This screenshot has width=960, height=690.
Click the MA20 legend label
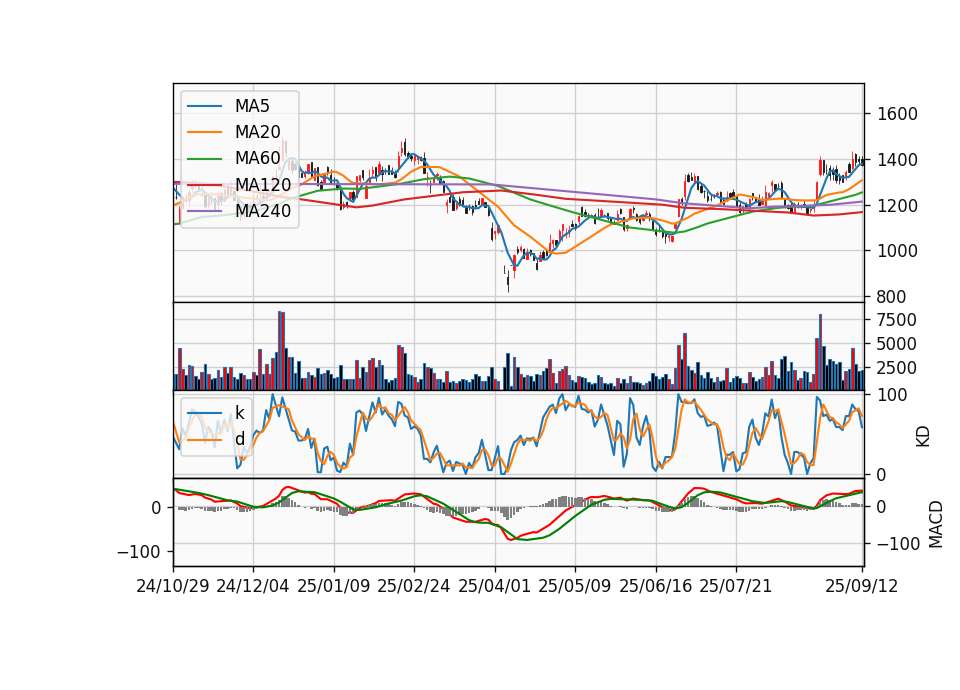[x=257, y=132]
